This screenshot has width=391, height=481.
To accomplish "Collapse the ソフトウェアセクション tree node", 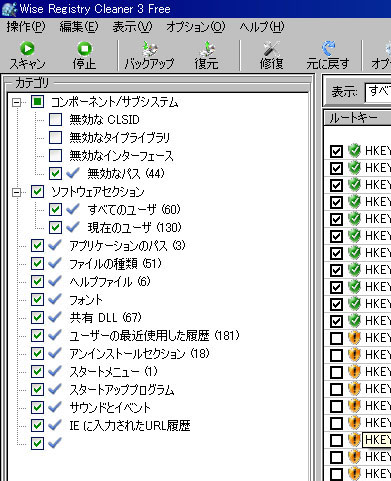I will (16, 192).
